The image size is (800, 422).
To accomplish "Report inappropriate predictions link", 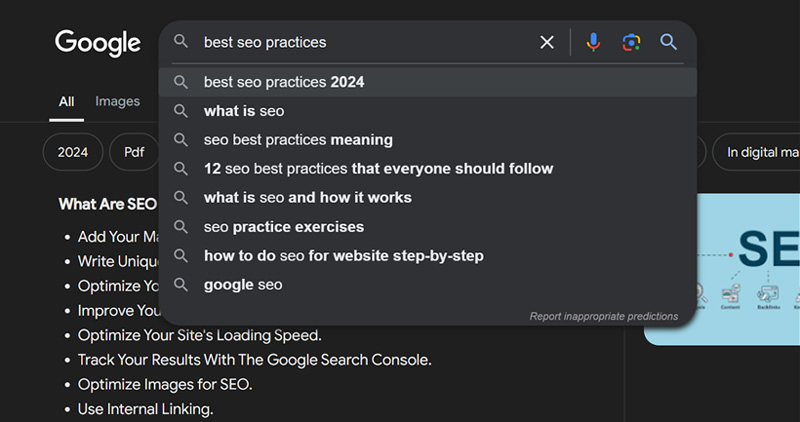I will pos(604,316).
